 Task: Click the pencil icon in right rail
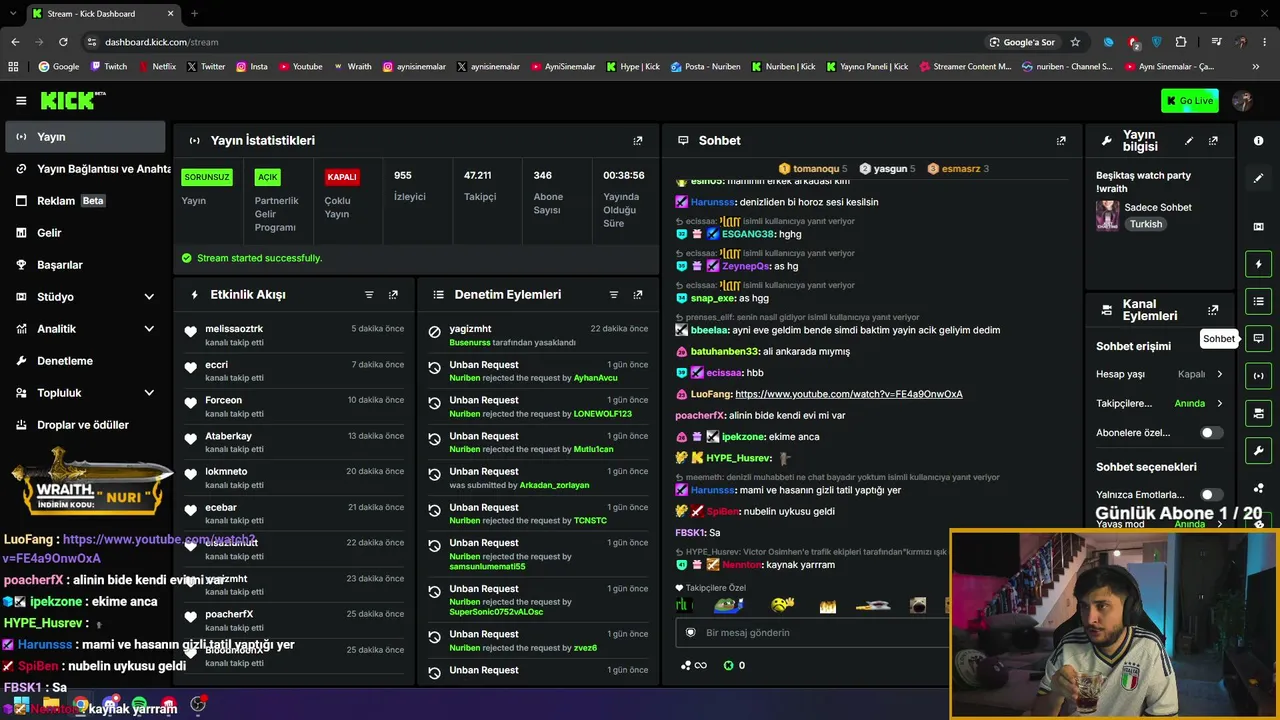pyautogui.click(x=1258, y=178)
